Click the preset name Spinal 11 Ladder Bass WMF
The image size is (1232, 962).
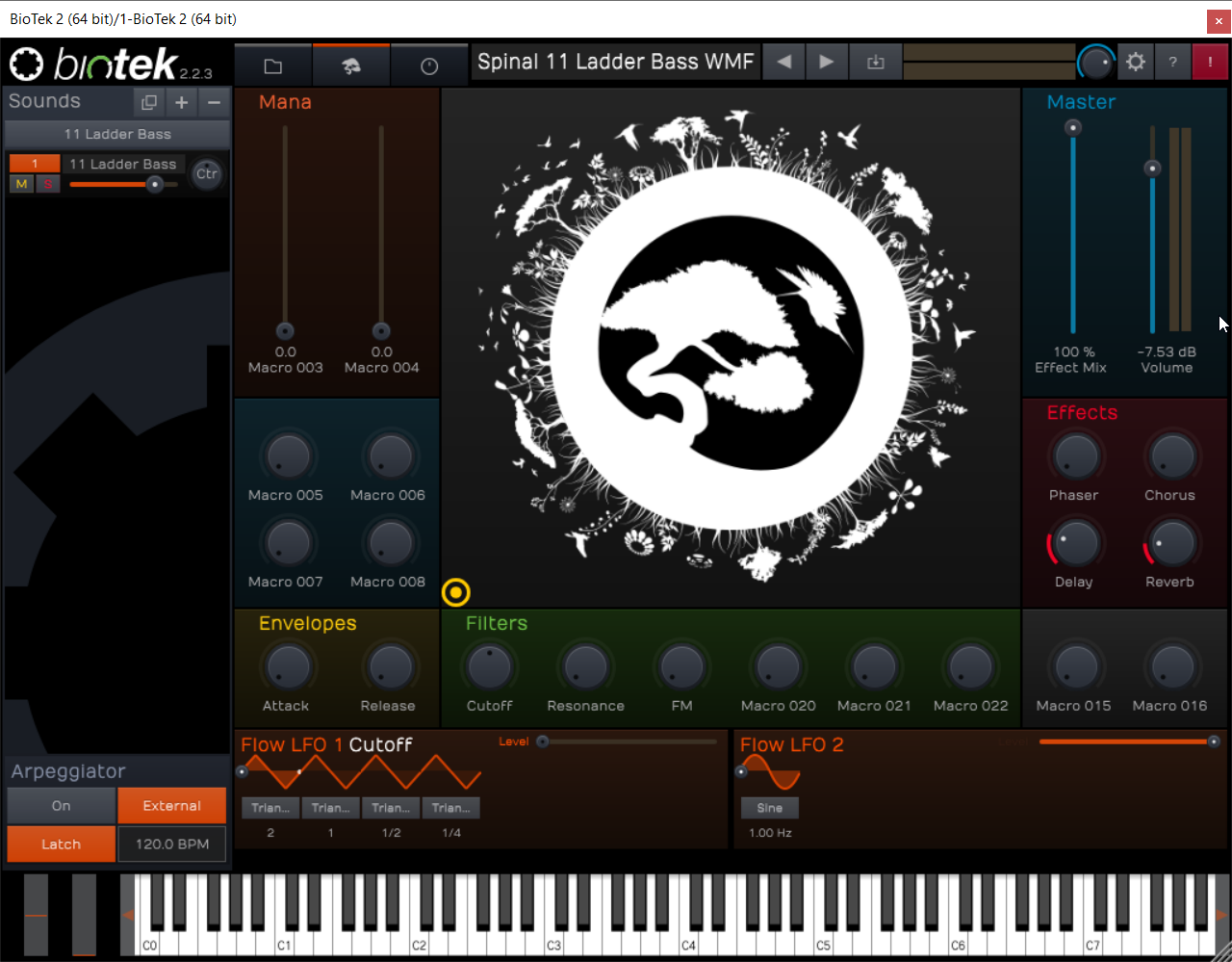pyautogui.click(x=616, y=62)
